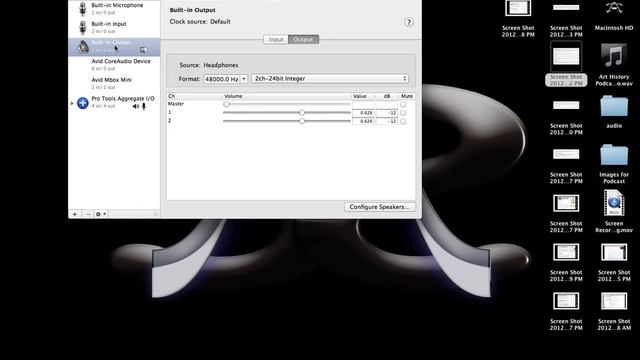Click the Master volume slider handle
640x360 pixels.
point(226,104)
